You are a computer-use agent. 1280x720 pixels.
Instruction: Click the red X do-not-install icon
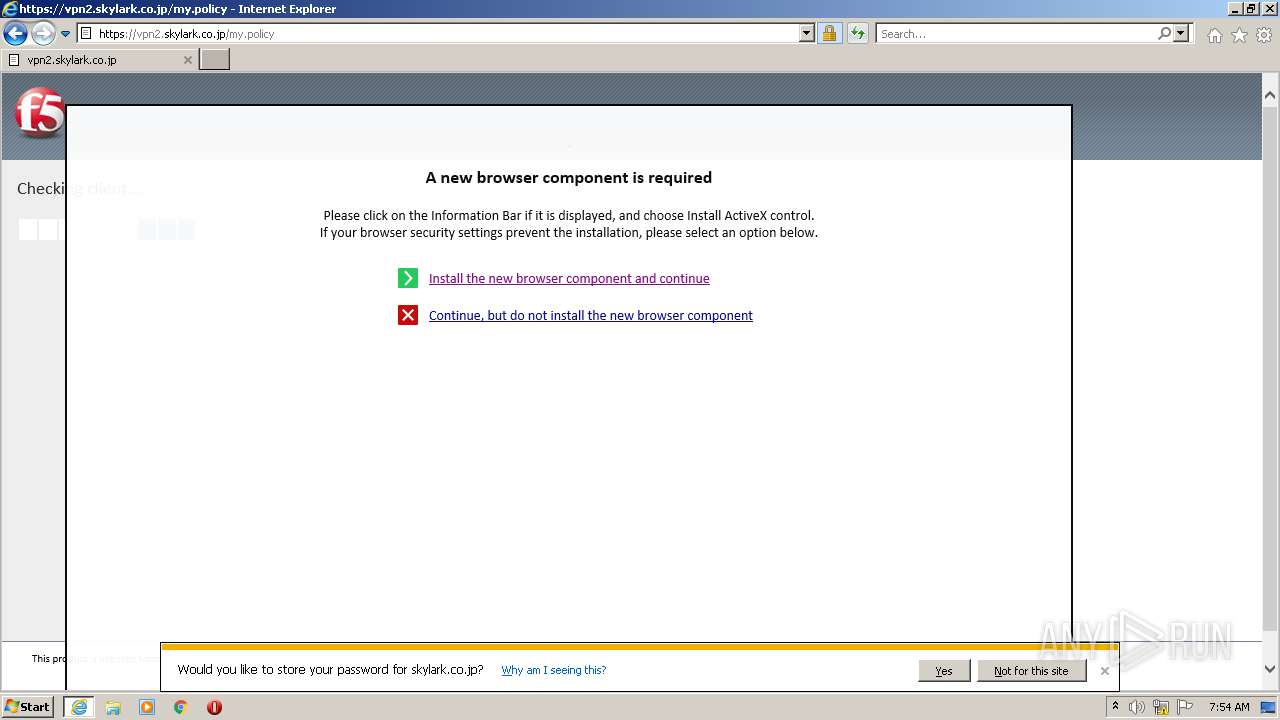(x=408, y=316)
